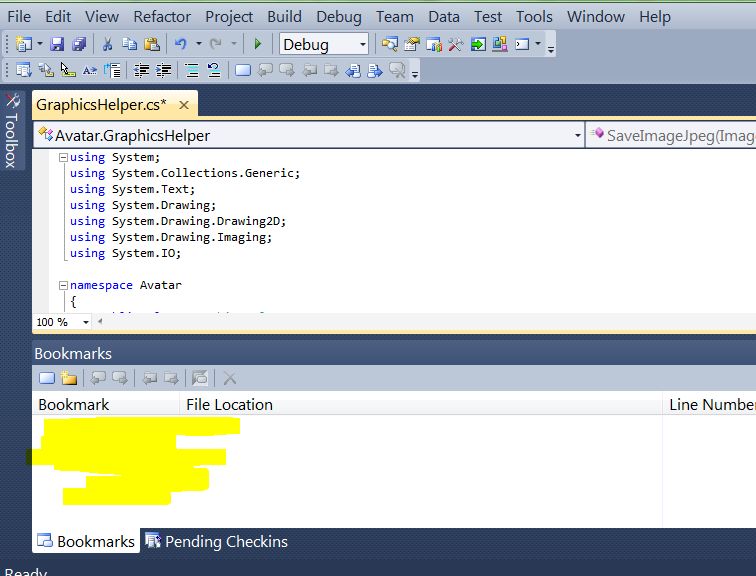
Task: Open standard toolbar overflow options
Action: coord(551,48)
